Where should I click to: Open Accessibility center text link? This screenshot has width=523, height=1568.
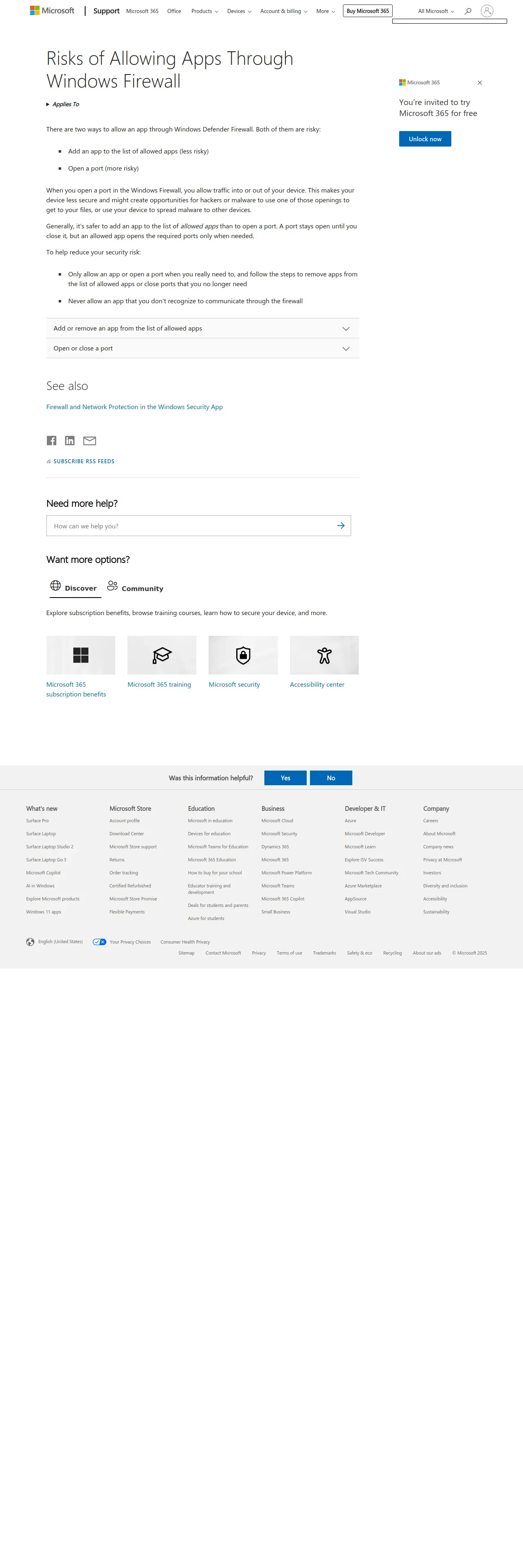[317, 684]
